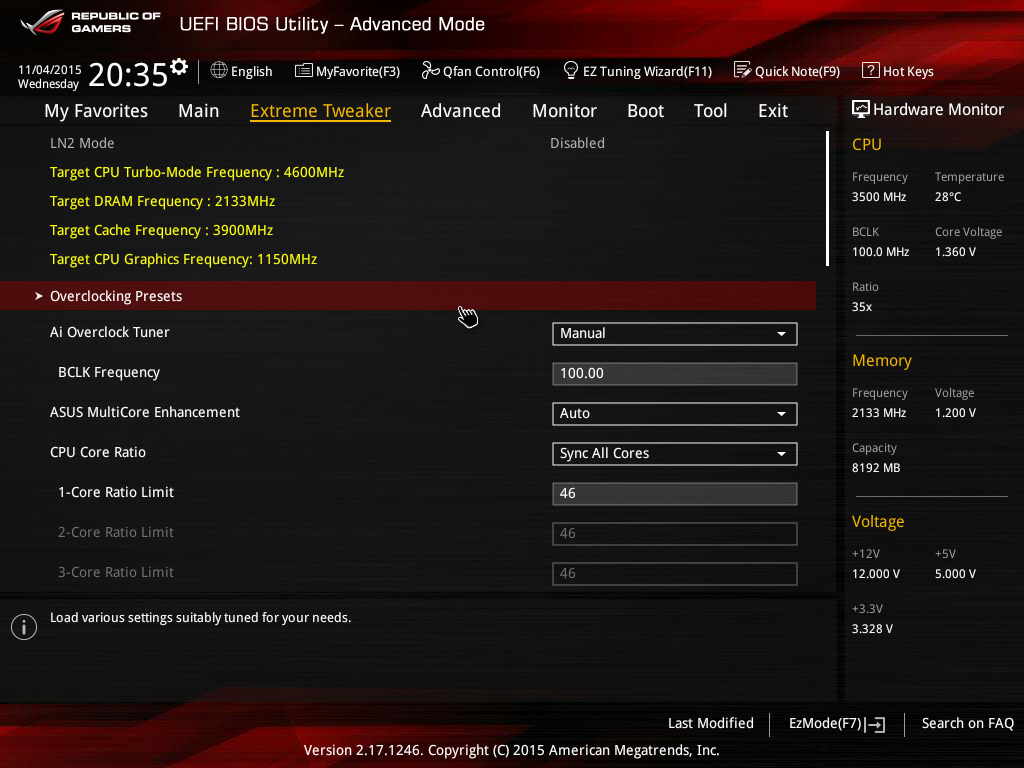Click the Hardware Monitor screen icon
The image size is (1024, 768).
tap(860, 109)
